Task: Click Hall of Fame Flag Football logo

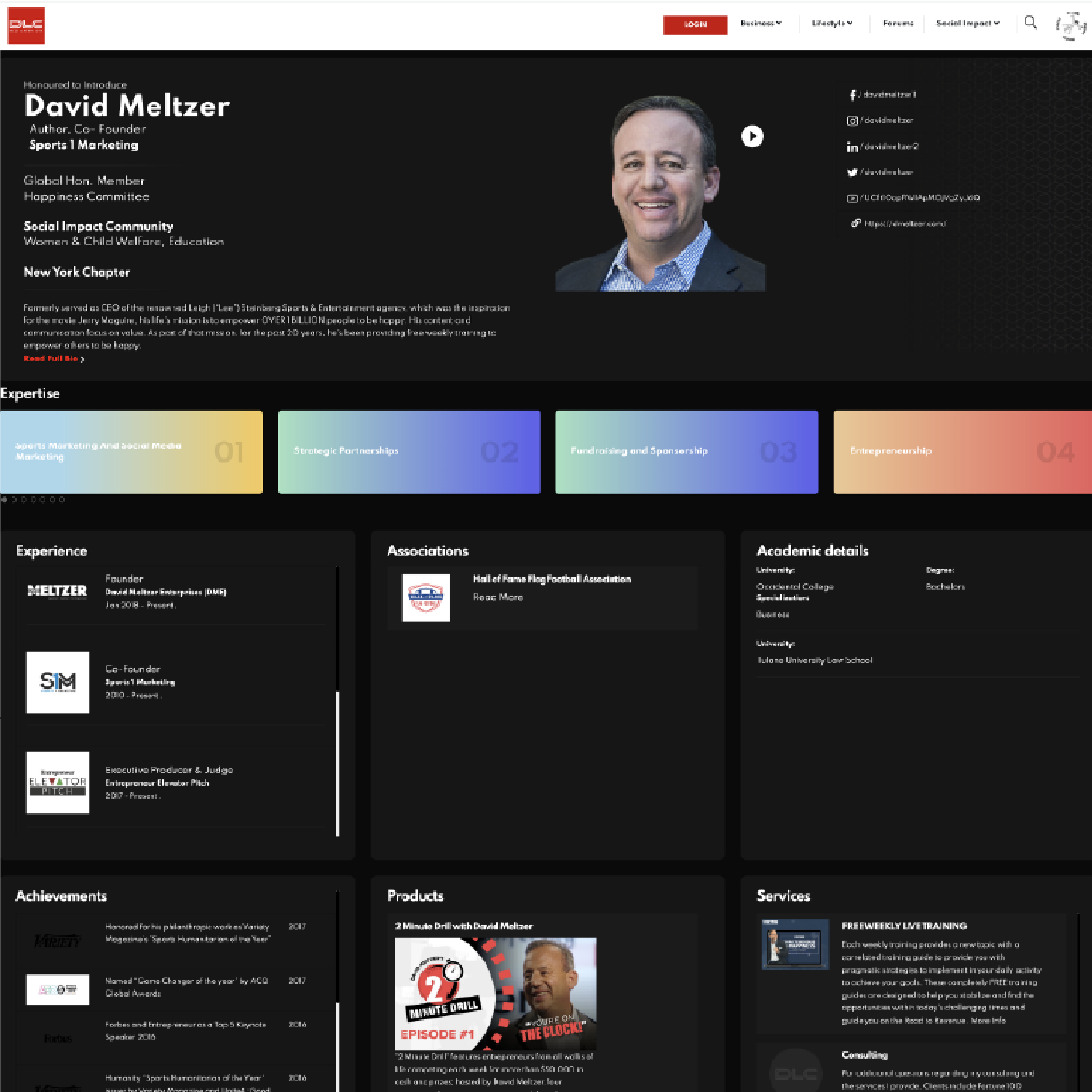Action: 426,598
